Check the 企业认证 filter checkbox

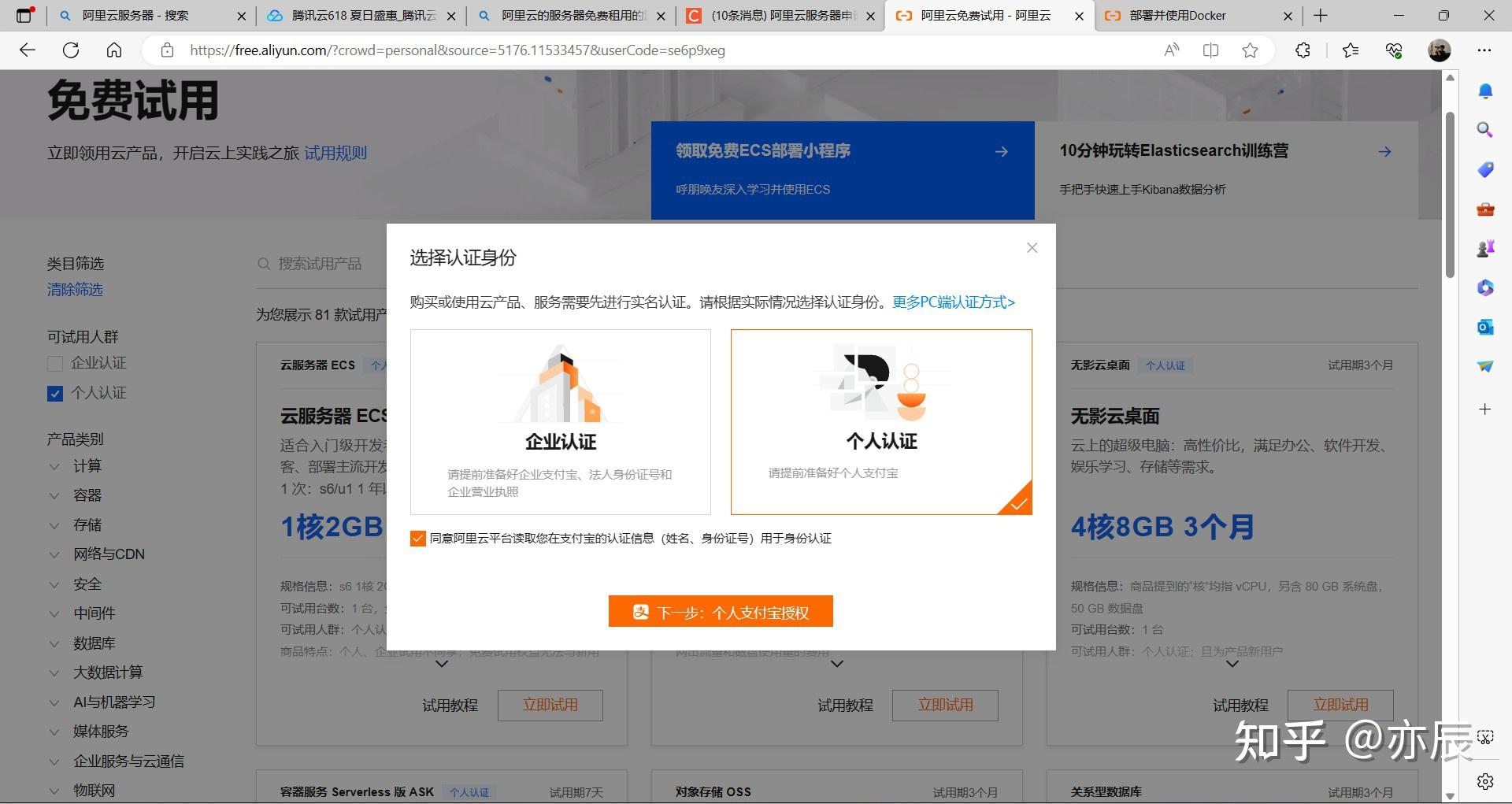click(55, 364)
